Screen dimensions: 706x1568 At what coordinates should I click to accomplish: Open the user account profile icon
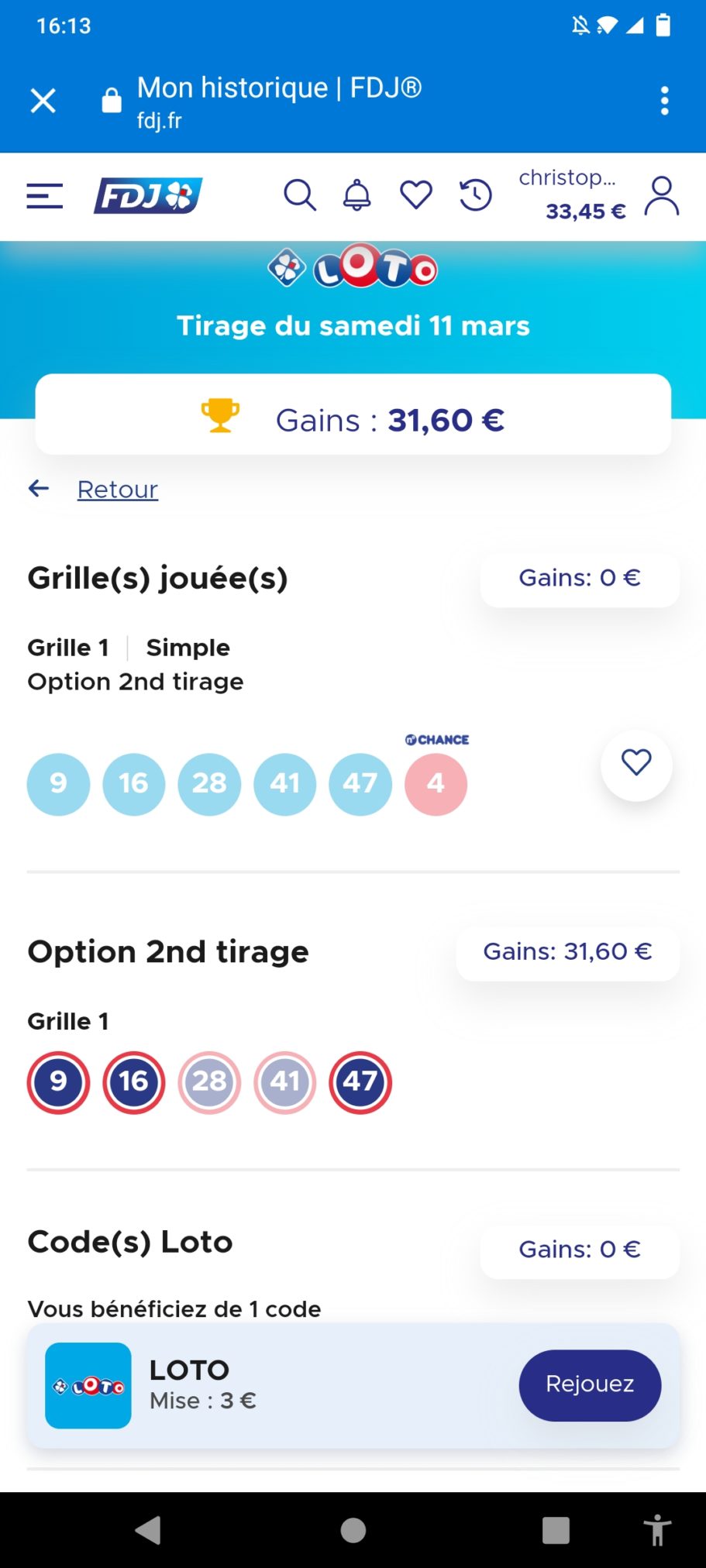662,196
